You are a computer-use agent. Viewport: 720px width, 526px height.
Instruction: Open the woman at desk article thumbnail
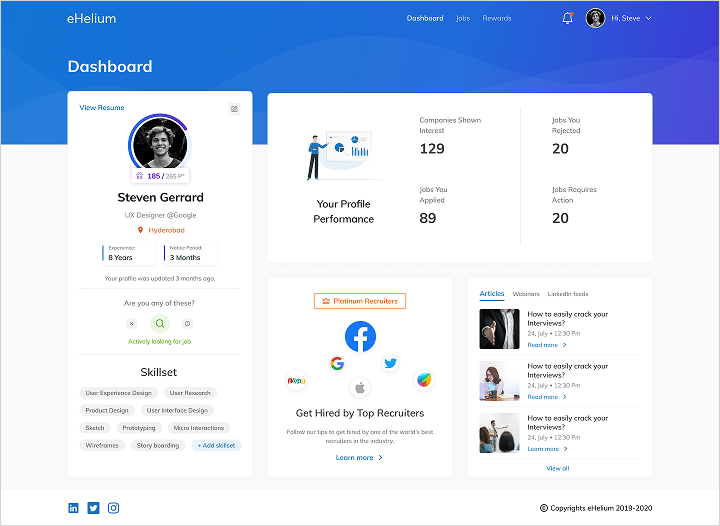pos(500,381)
